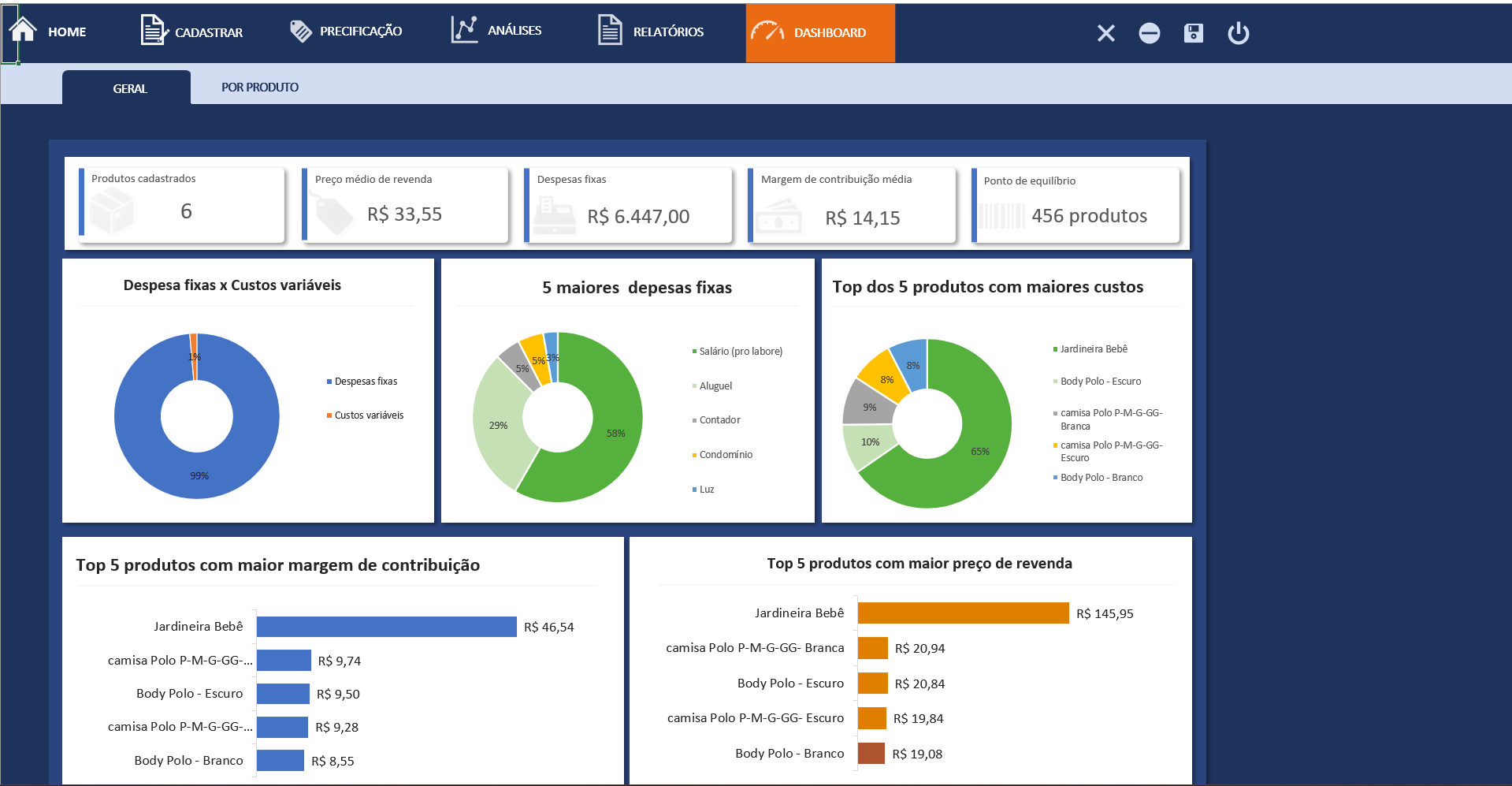Click the Home house icon

[23, 30]
